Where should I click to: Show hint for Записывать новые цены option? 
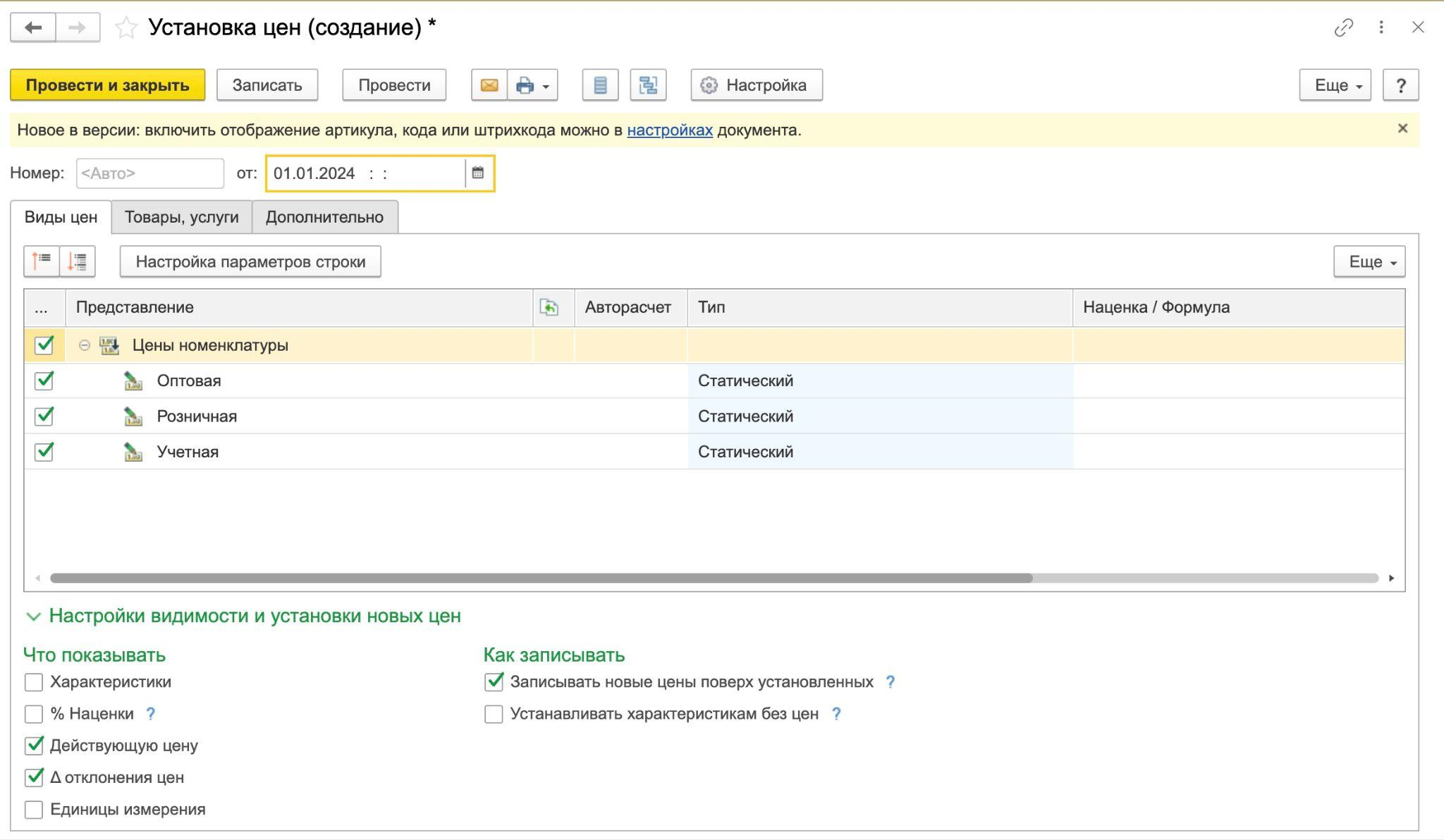[890, 682]
